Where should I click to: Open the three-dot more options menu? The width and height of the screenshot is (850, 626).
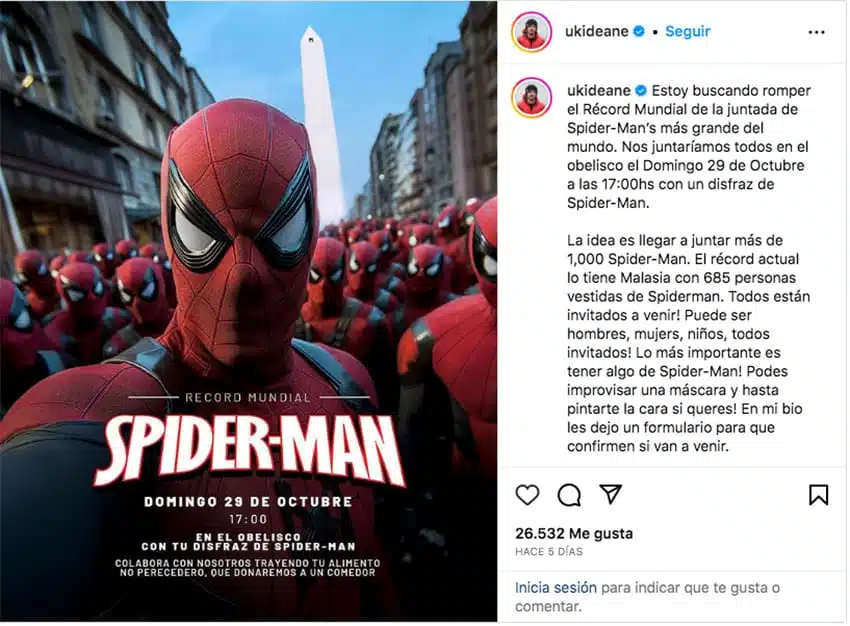tap(816, 32)
